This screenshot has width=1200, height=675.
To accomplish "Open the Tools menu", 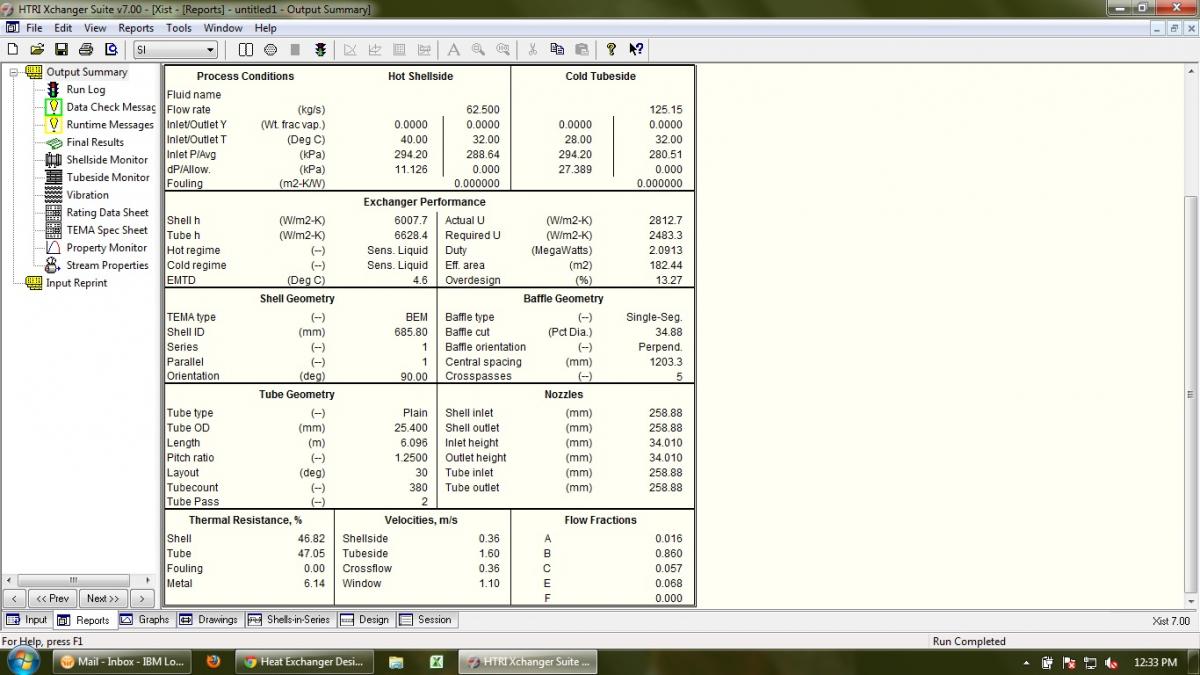I will pyautogui.click(x=179, y=28).
